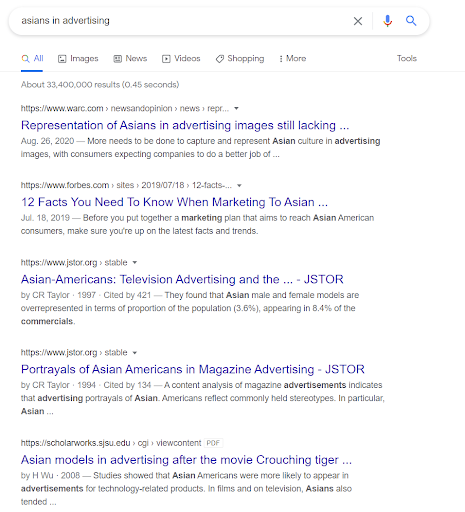Screen dimensions: 465x512
Task: Open "Portrayals of Asian Americans in Magazine Advertising" link
Action: (193, 369)
